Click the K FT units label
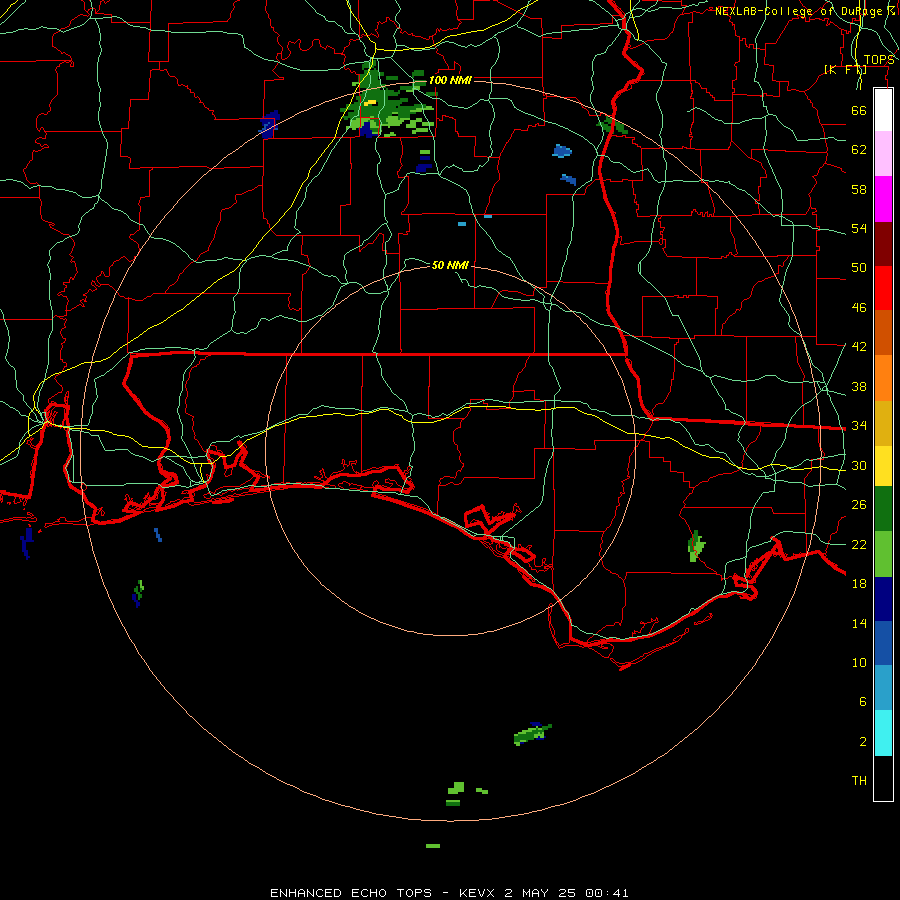The image size is (900, 900). click(x=845, y=70)
